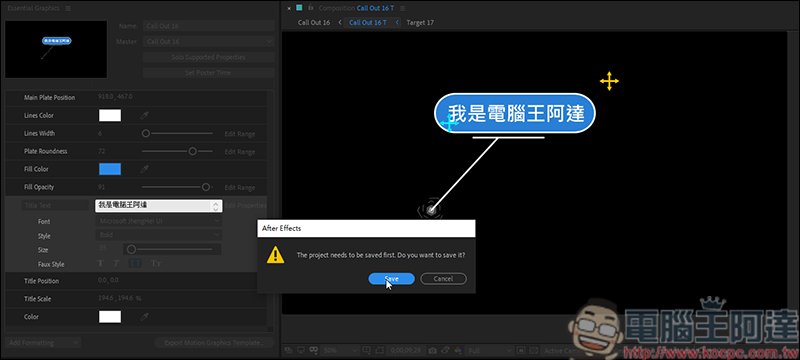800x360 pixels.
Task: Click Edit Range for Fill Opacity
Action: click(x=240, y=188)
